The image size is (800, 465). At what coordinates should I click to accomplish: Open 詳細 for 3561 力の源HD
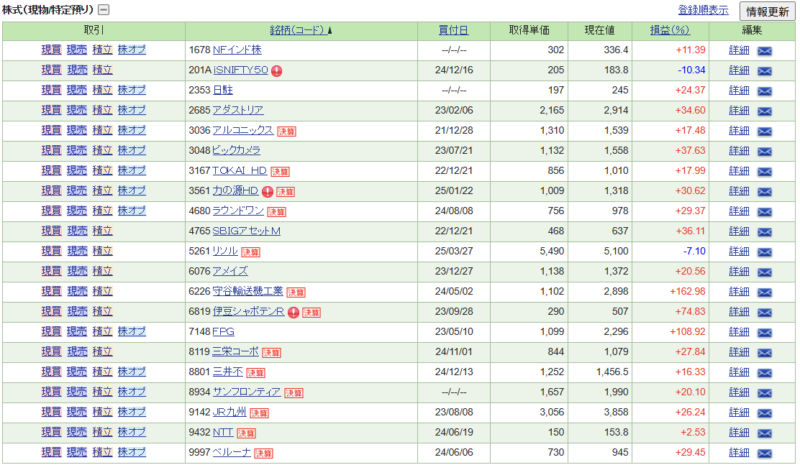[739, 190]
